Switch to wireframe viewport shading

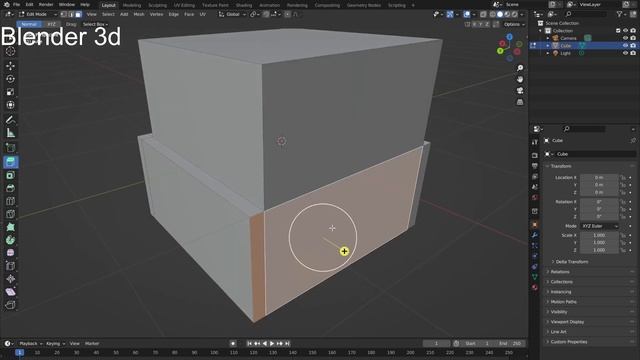click(x=493, y=14)
